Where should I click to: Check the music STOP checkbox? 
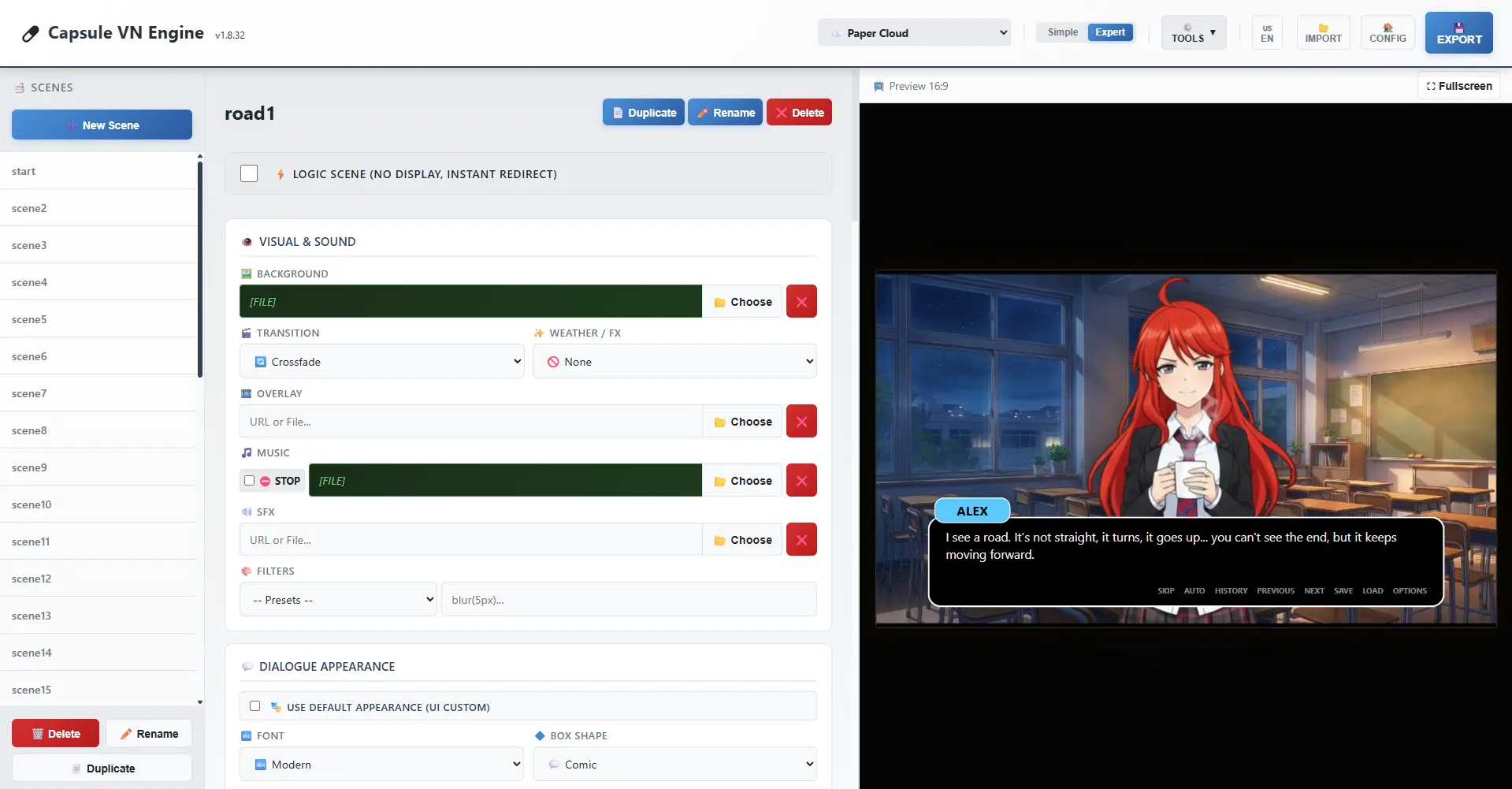(x=250, y=481)
